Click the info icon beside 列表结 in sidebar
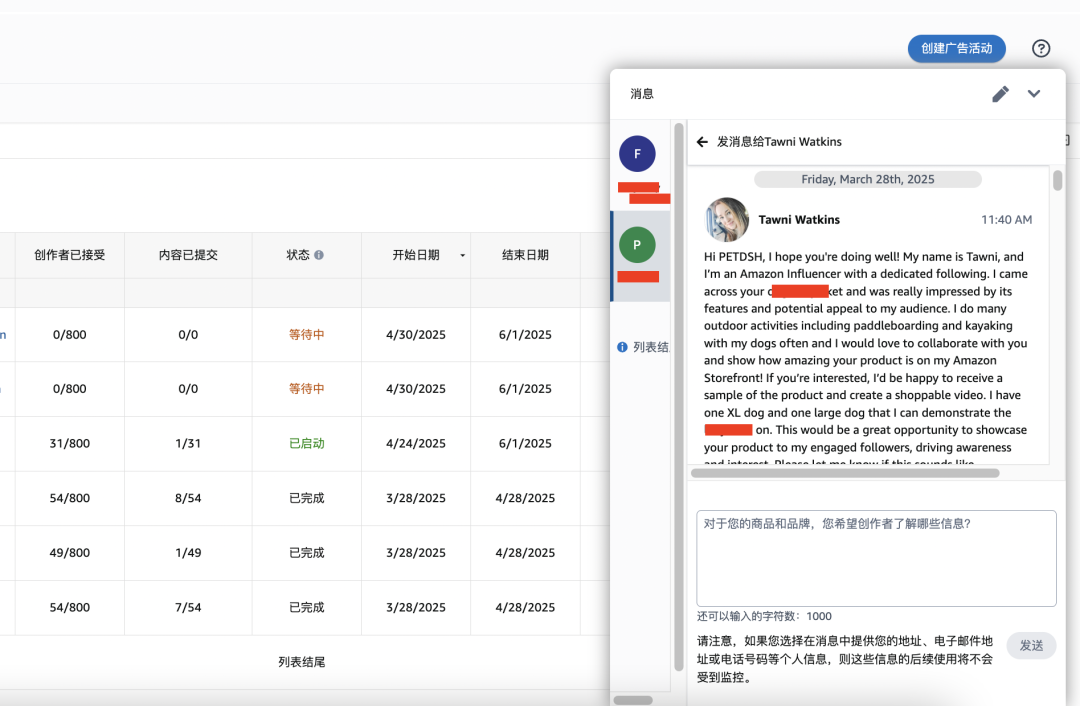The height and width of the screenshot is (706, 1080). [x=622, y=347]
